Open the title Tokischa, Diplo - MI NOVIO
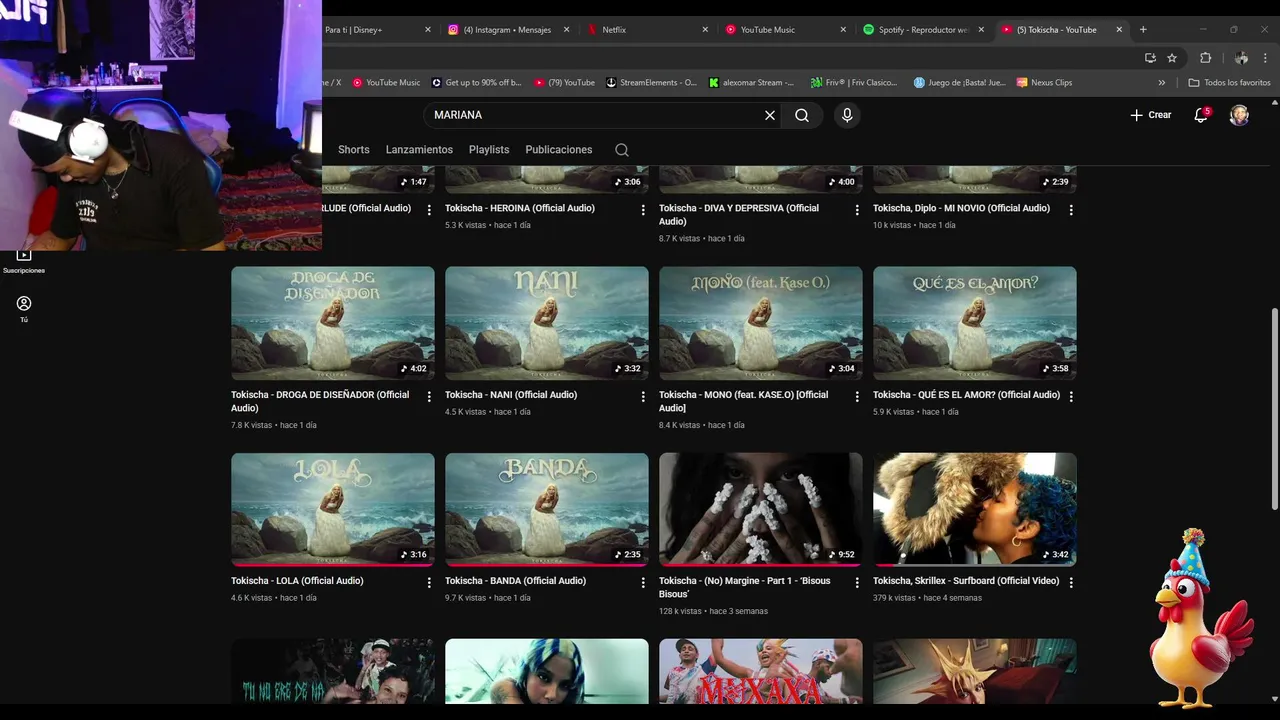1280x720 pixels. [961, 208]
